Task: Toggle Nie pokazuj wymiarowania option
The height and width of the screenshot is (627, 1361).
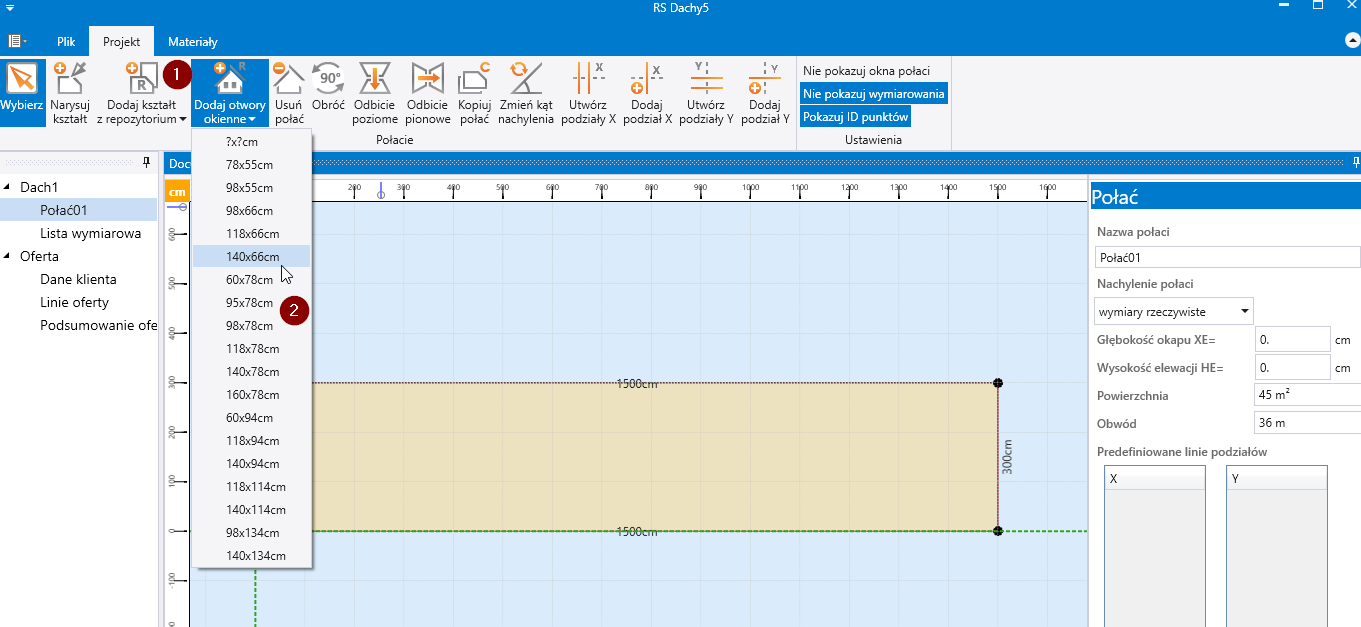Action: (873, 94)
